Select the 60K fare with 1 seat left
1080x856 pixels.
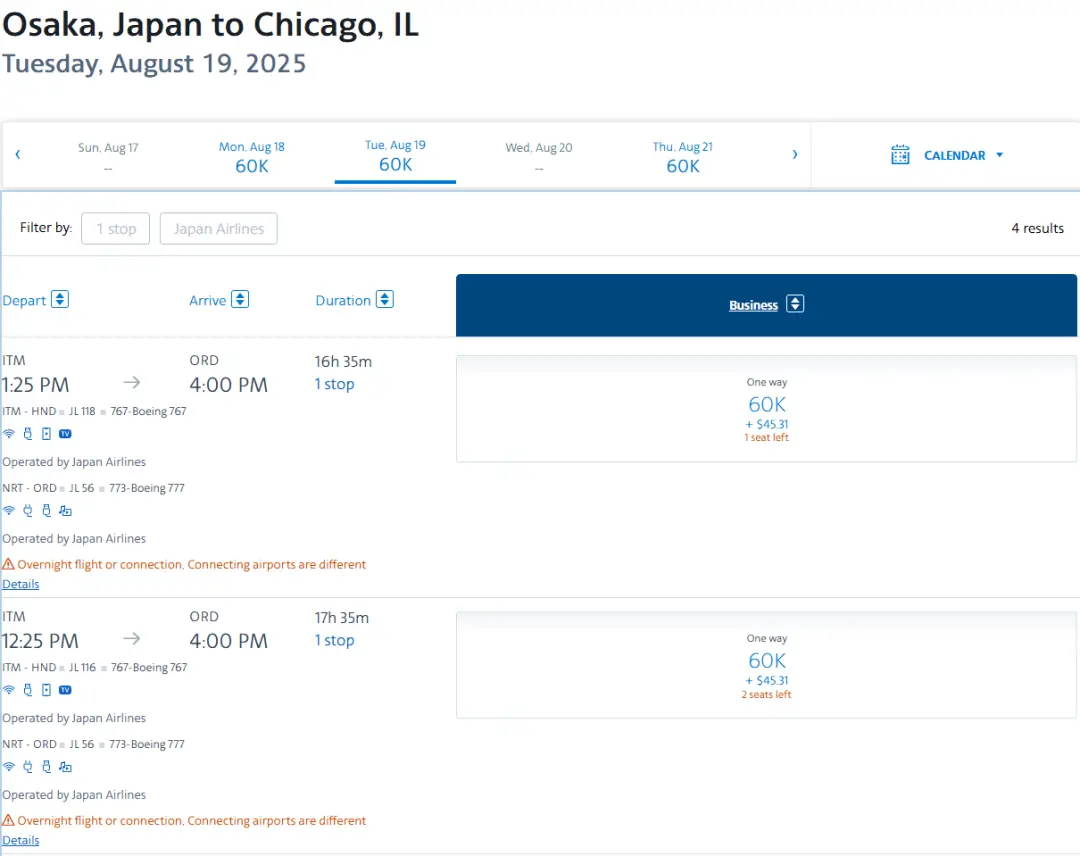[766, 408]
